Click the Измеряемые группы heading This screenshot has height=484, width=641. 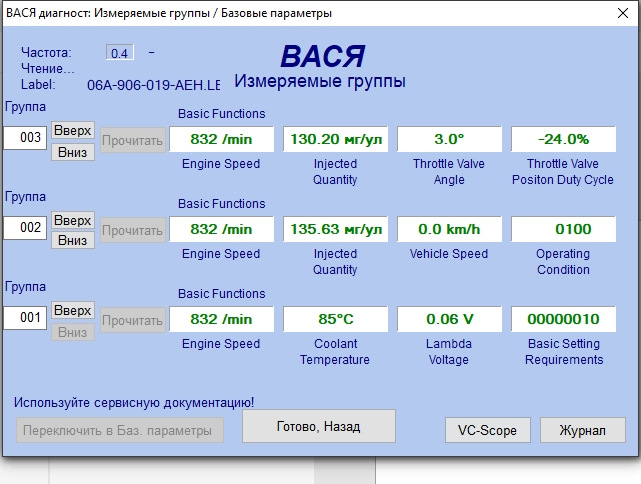320,81
